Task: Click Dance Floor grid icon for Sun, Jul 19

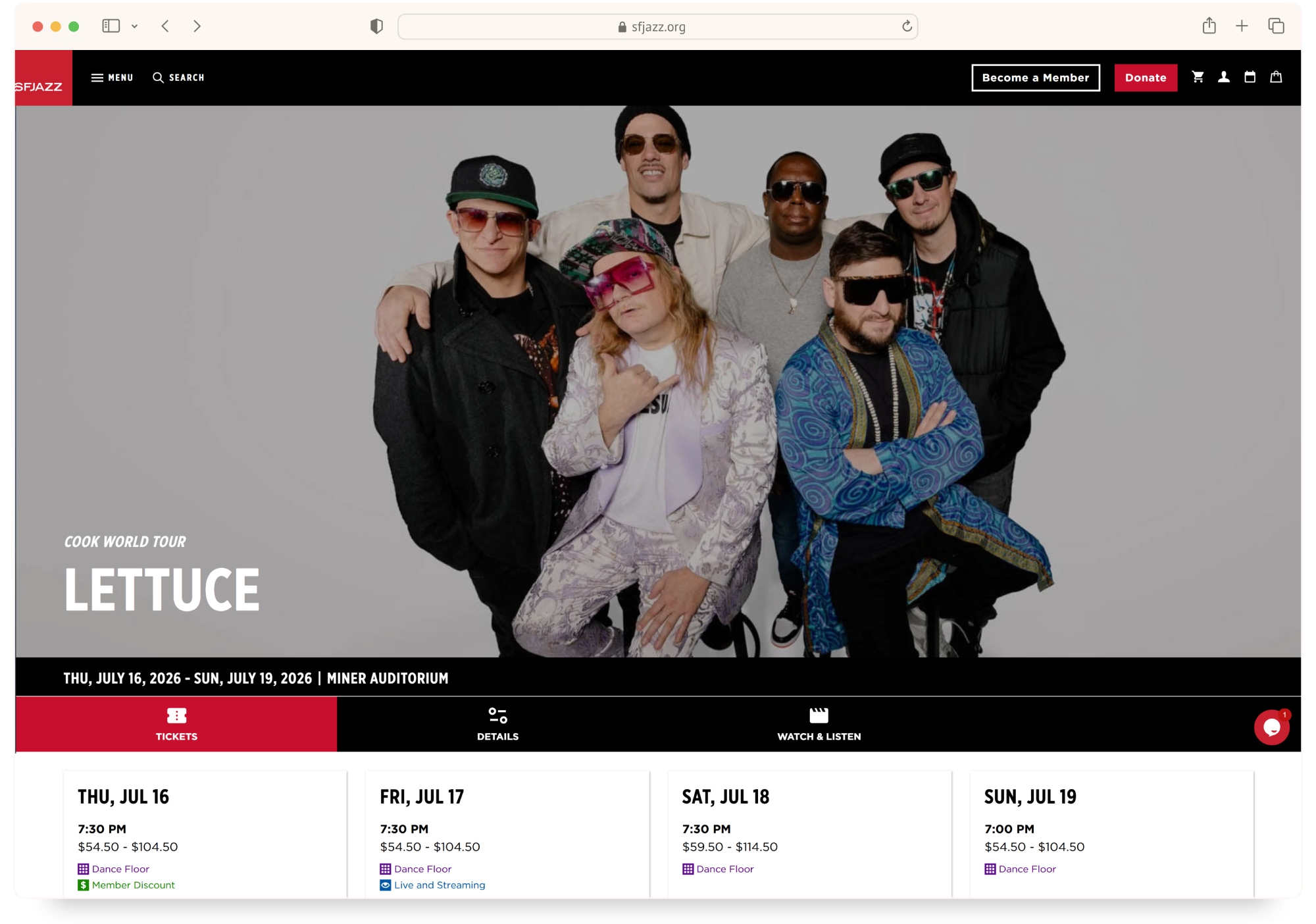Action: [x=990, y=869]
